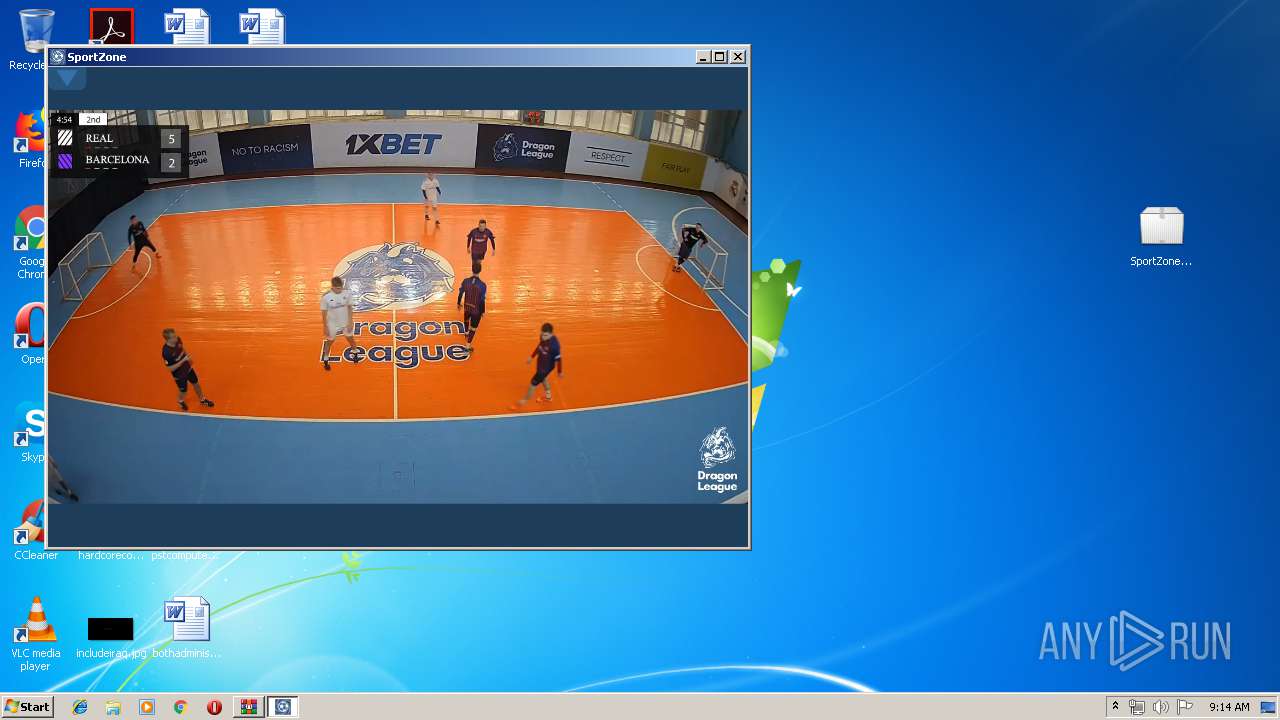Image resolution: width=1280 pixels, height=720 pixels.
Task: Open first Word document at desktop top
Action: (x=187, y=27)
